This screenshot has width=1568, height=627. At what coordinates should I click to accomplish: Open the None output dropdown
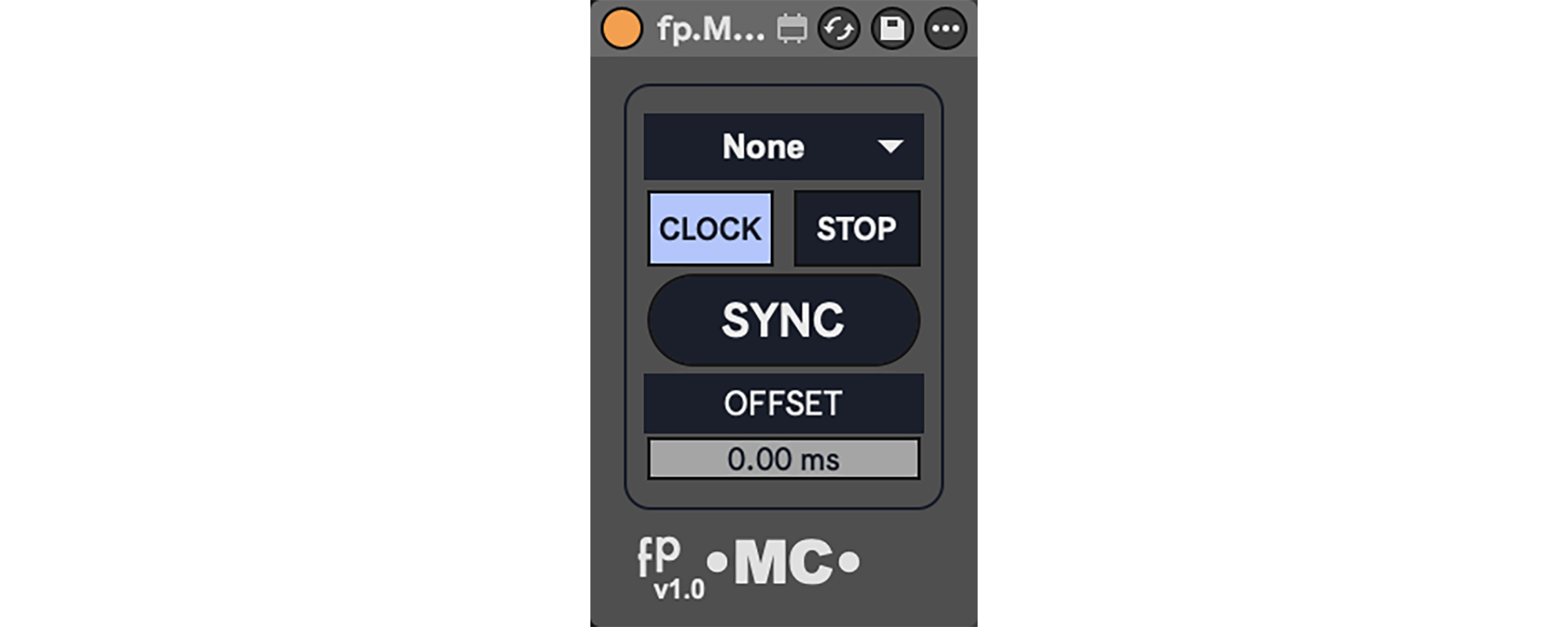point(784,147)
